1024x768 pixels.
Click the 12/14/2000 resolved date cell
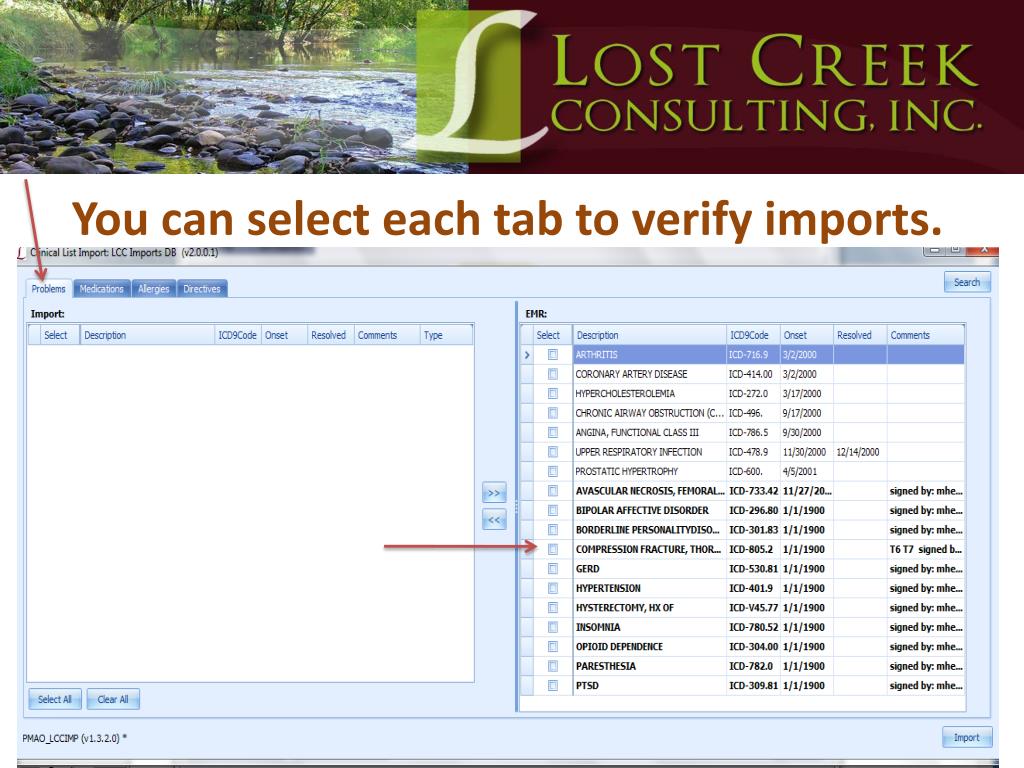coord(860,452)
